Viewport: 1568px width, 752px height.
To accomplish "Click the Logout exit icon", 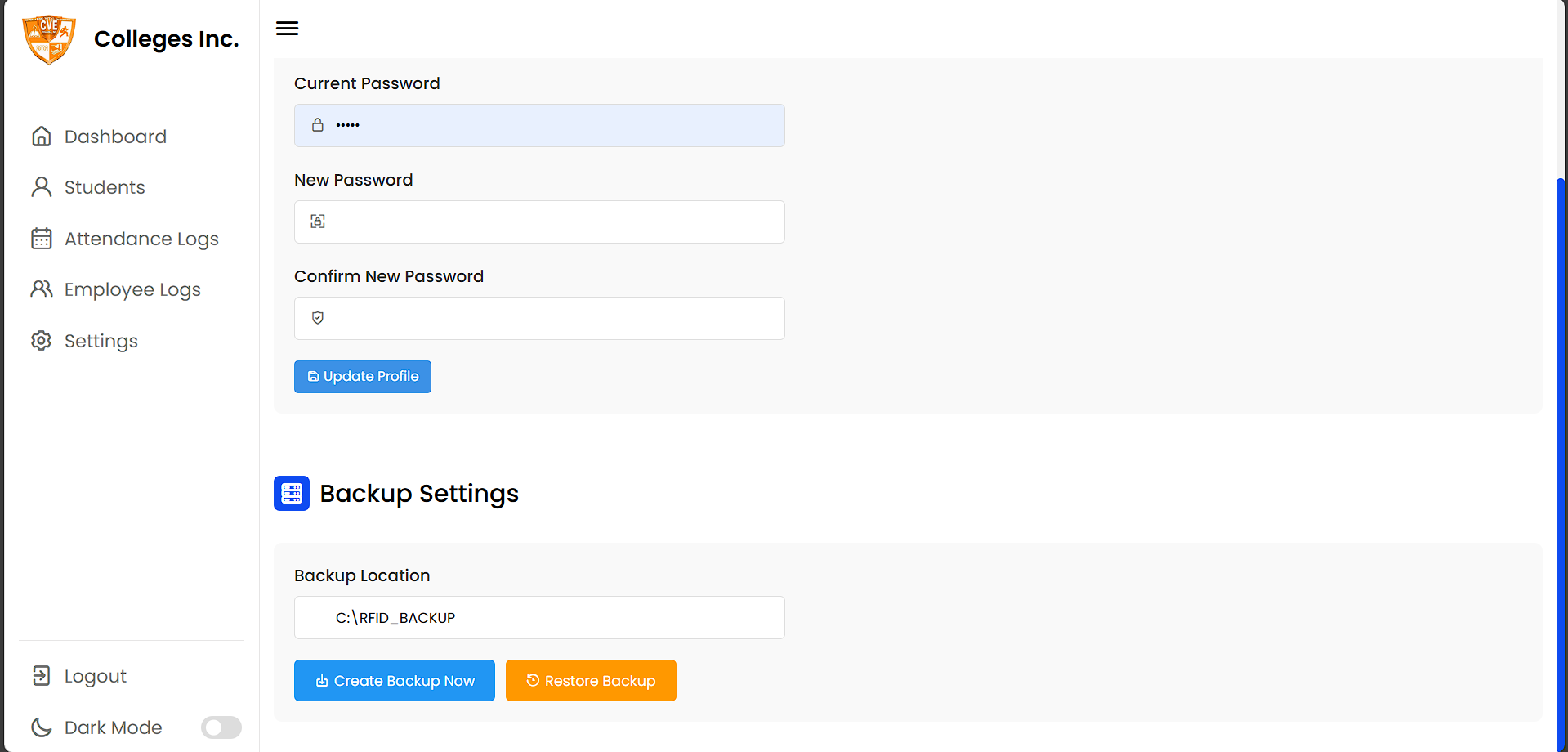I will click(x=41, y=675).
